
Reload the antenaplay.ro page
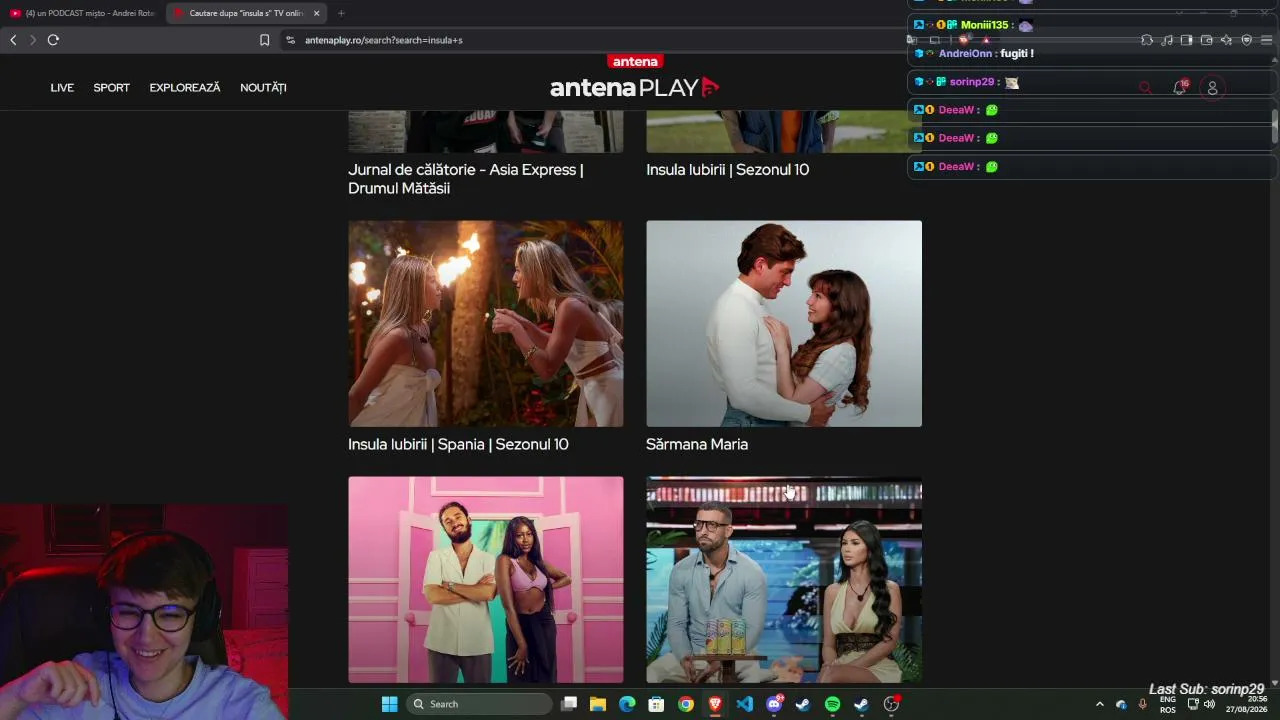(53, 40)
